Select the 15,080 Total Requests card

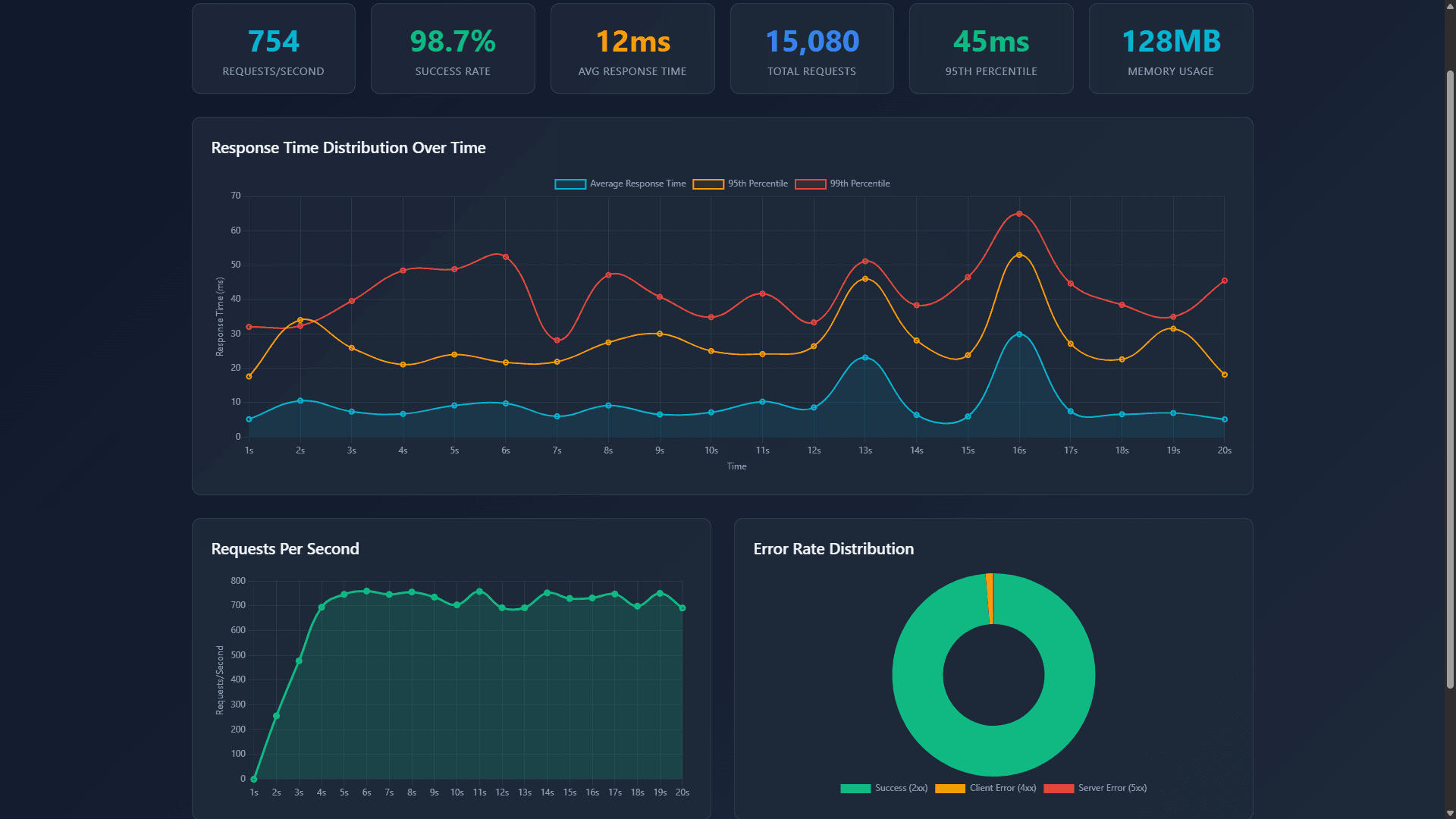click(x=811, y=48)
